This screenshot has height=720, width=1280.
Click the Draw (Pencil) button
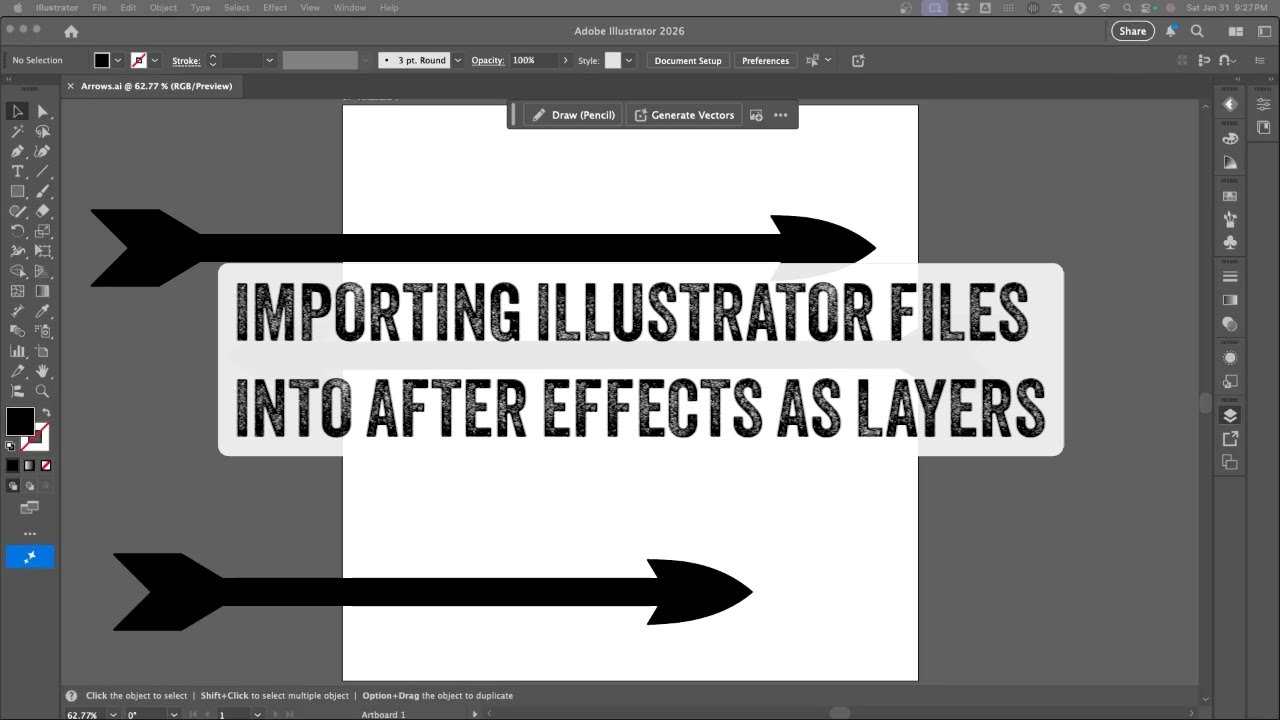[574, 115]
